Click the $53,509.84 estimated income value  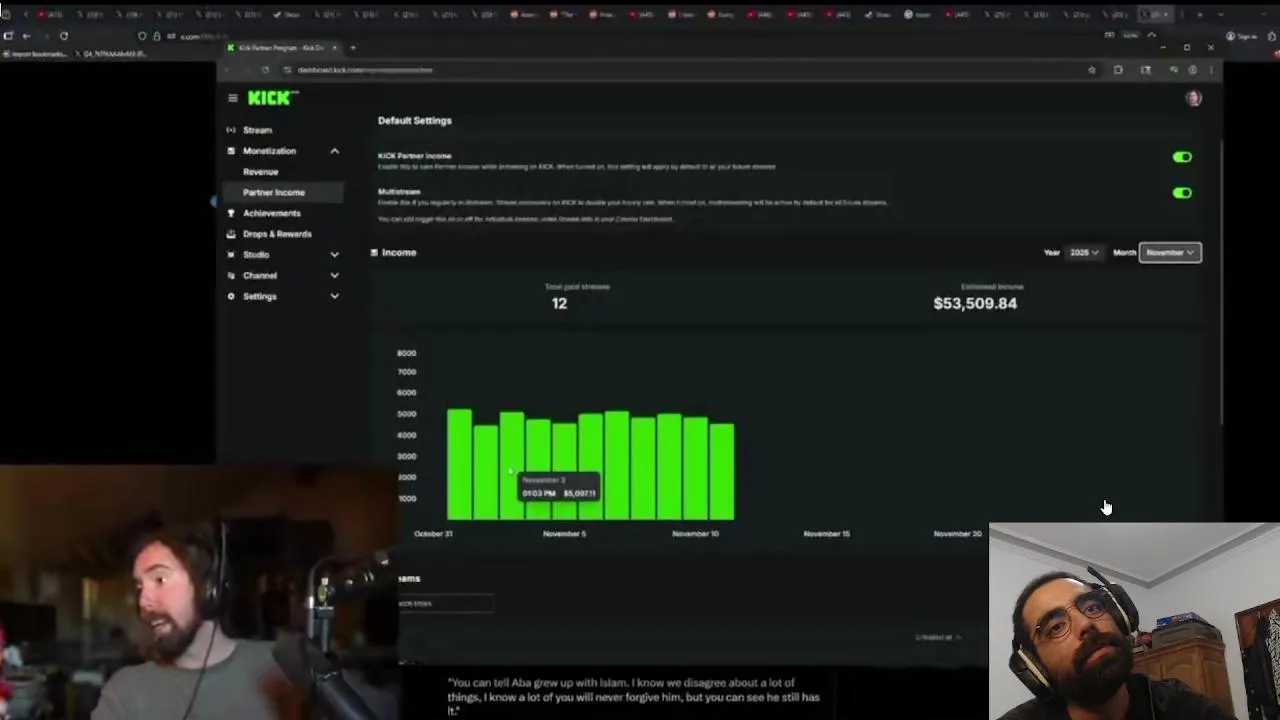point(975,303)
